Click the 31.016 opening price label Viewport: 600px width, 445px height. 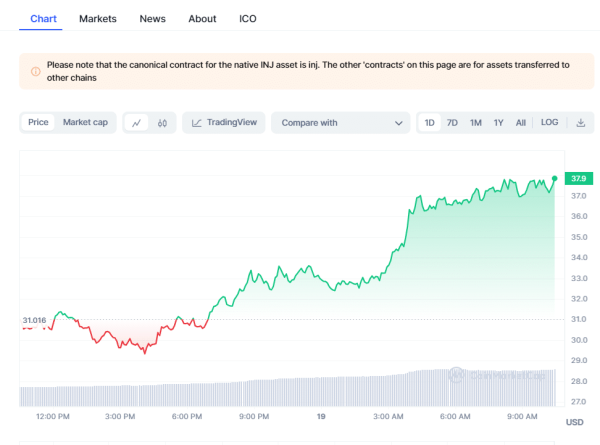click(x=34, y=320)
